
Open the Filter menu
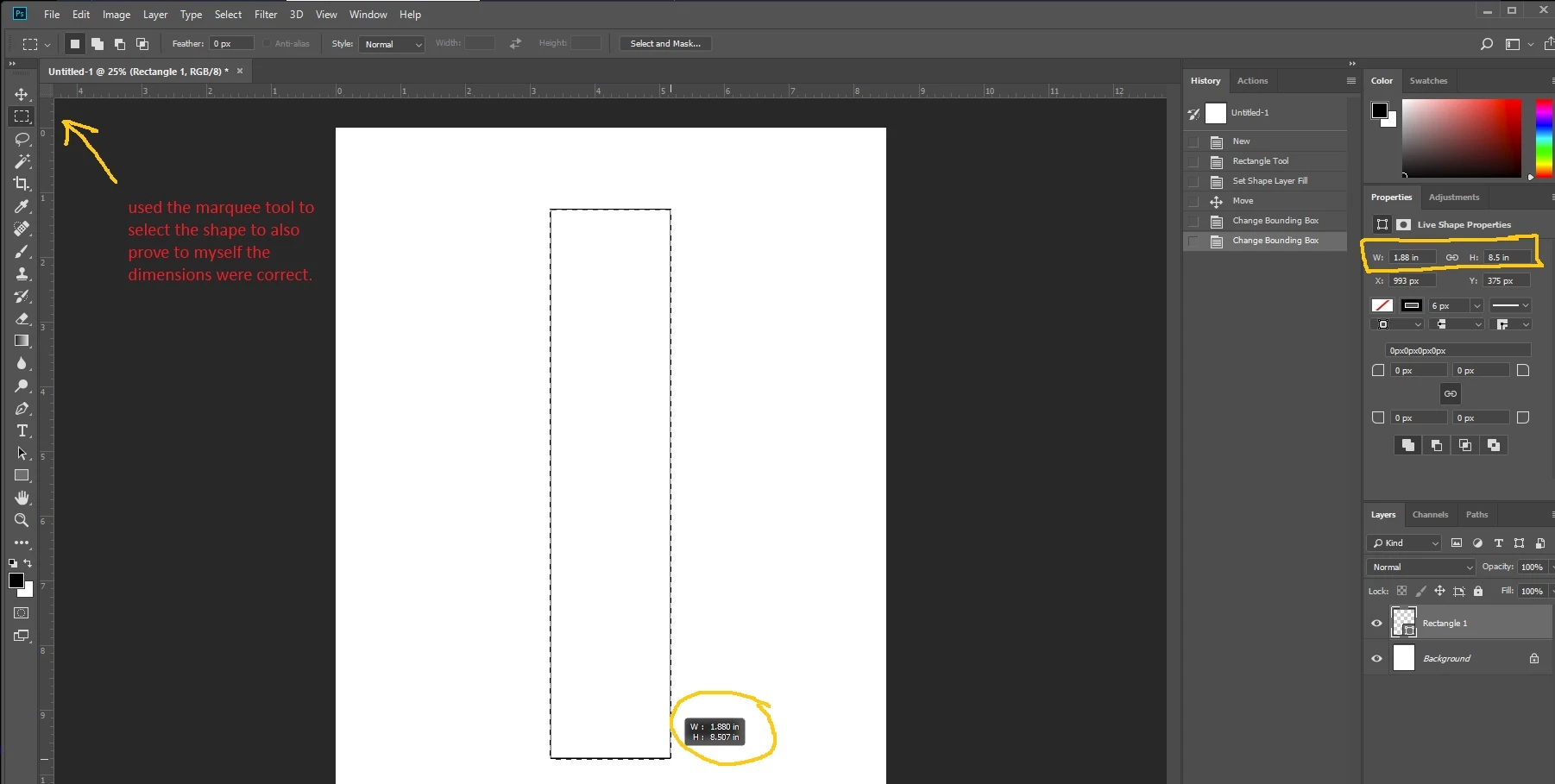click(x=266, y=15)
